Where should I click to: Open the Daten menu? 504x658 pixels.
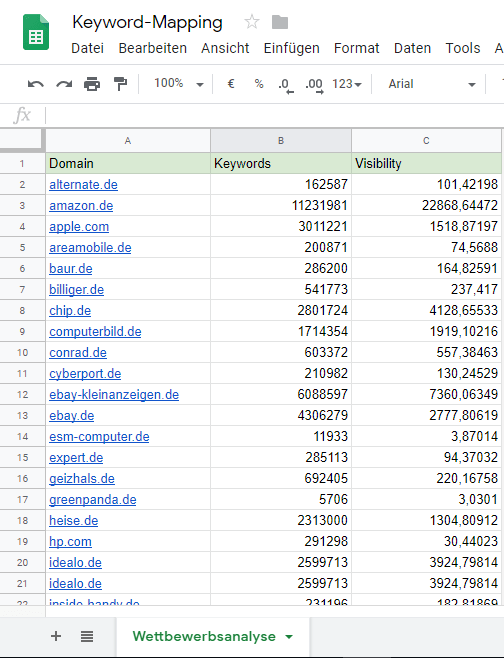pos(413,48)
